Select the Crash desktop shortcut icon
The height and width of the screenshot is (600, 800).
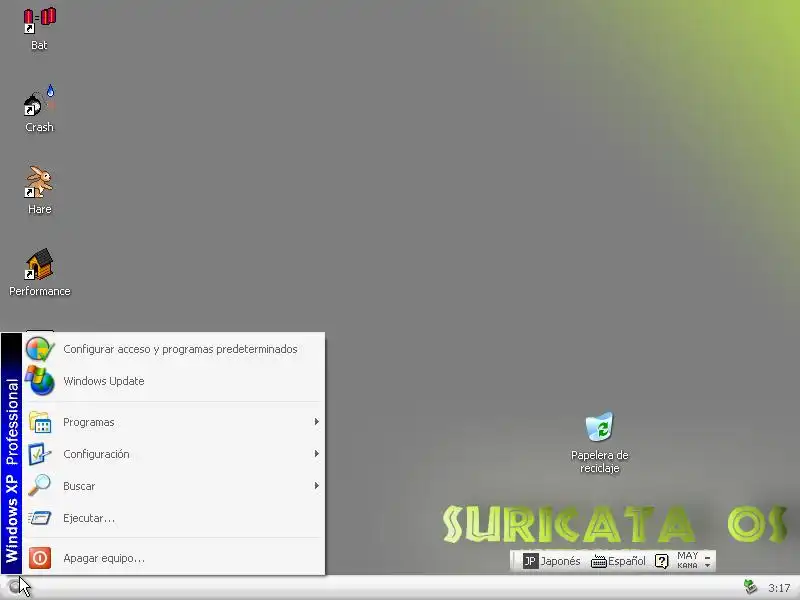point(39,101)
